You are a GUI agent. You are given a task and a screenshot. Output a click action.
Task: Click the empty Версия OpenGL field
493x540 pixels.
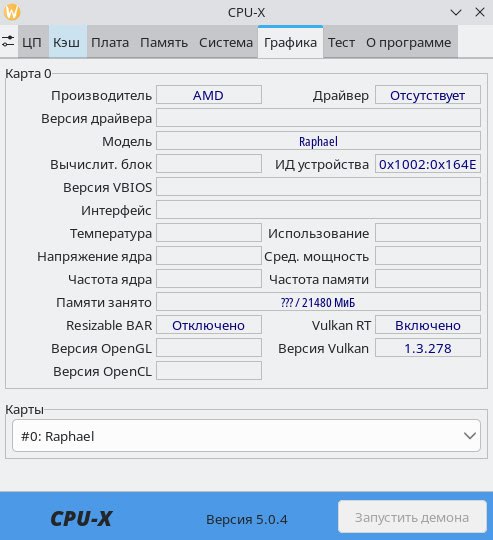pyautogui.click(x=209, y=348)
